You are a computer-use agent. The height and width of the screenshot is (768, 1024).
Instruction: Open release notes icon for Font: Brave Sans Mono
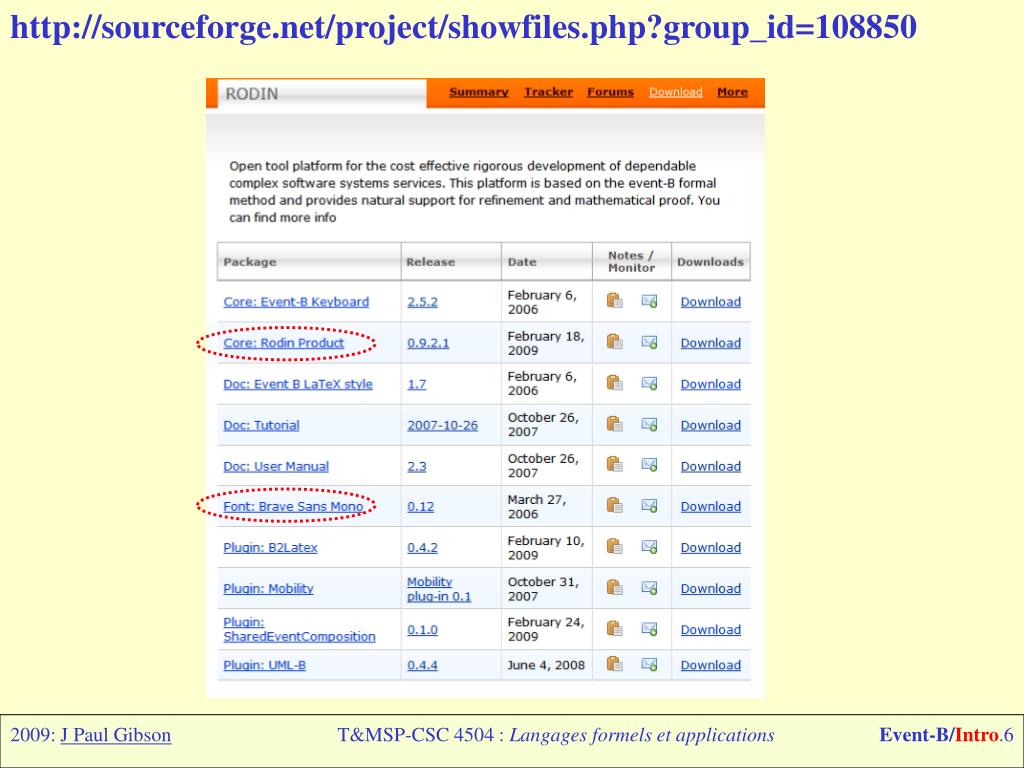615,505
